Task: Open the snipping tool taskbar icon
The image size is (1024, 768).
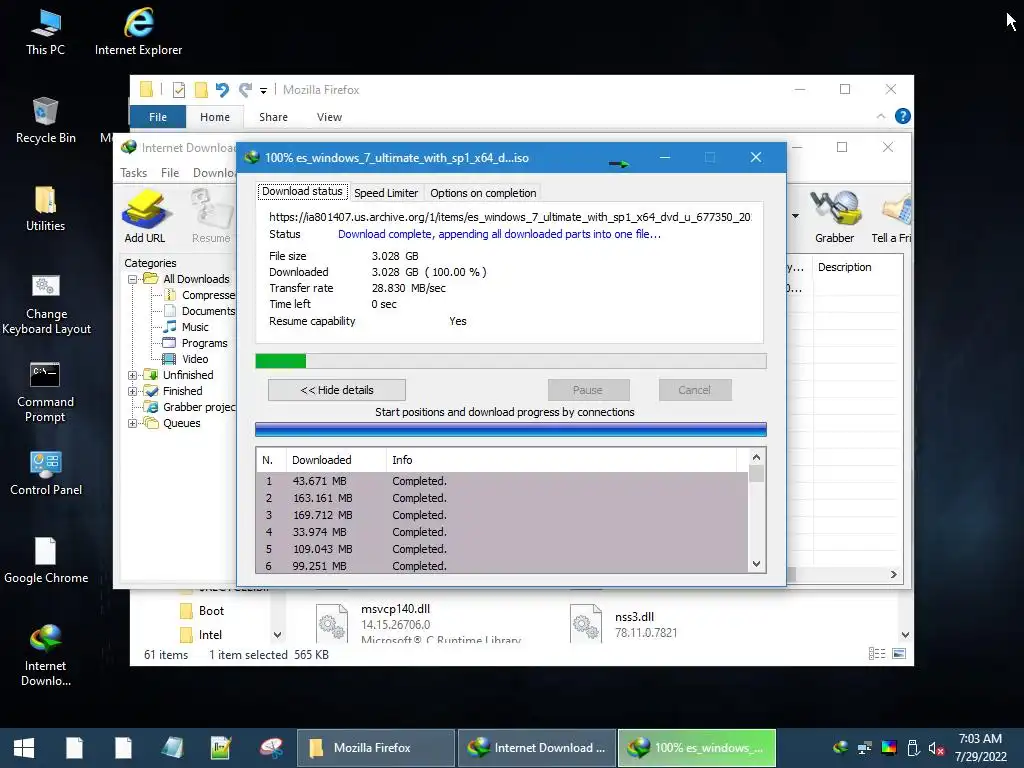Action: click(x=271, y=748)
